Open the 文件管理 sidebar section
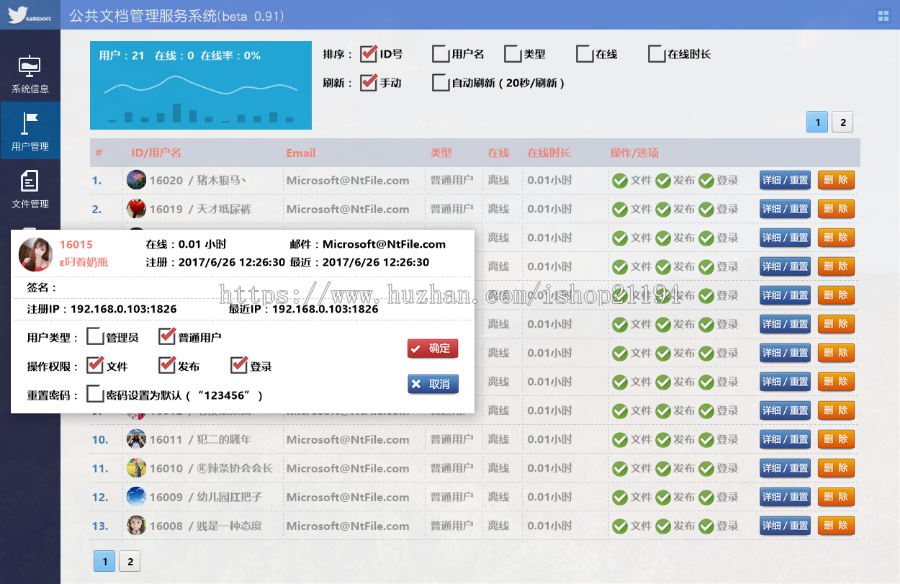 tap(30, 189)
